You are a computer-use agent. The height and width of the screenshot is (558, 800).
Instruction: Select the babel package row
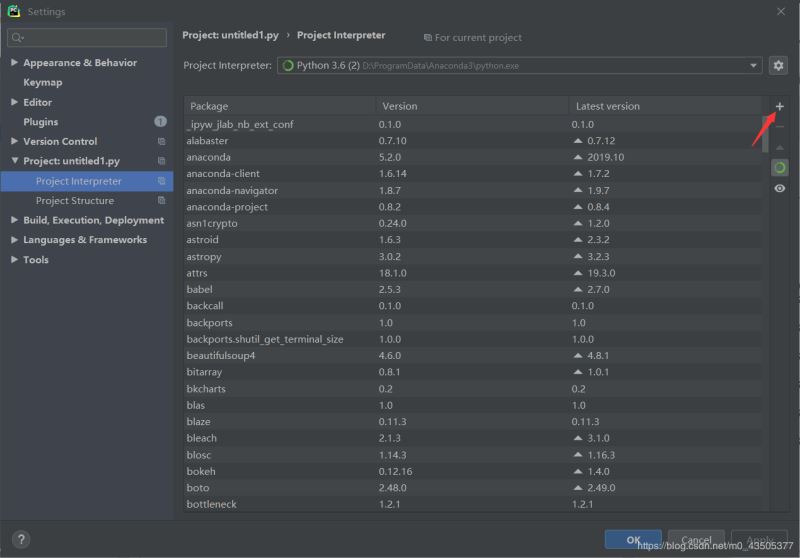473,289
